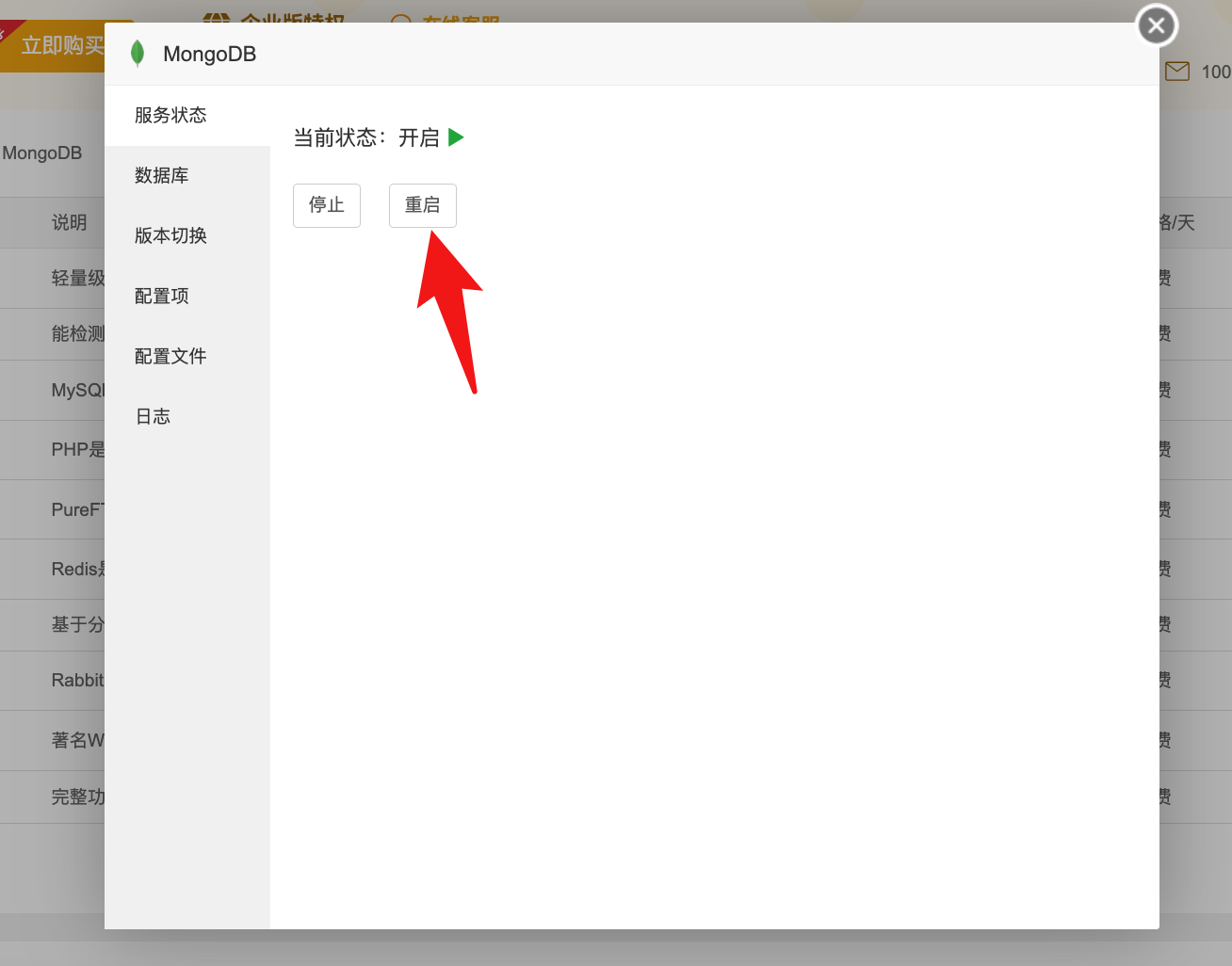This screenshot has height=966, width=1232.
Task: Close the MongoDB dialog with the X button
Action: click(x=1157, y=25)
